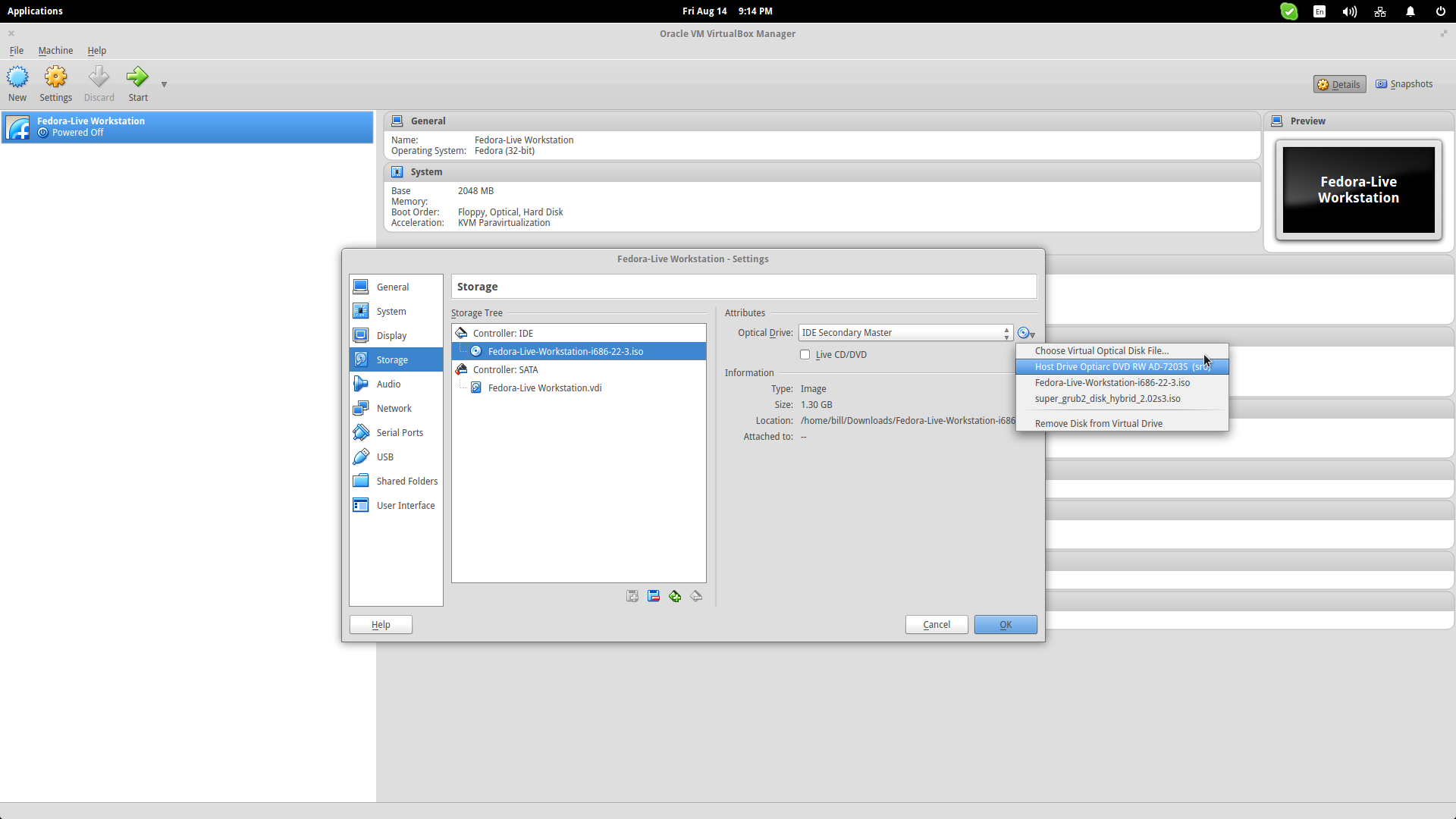Click the Preview section monitor icon

[1277, 121]
